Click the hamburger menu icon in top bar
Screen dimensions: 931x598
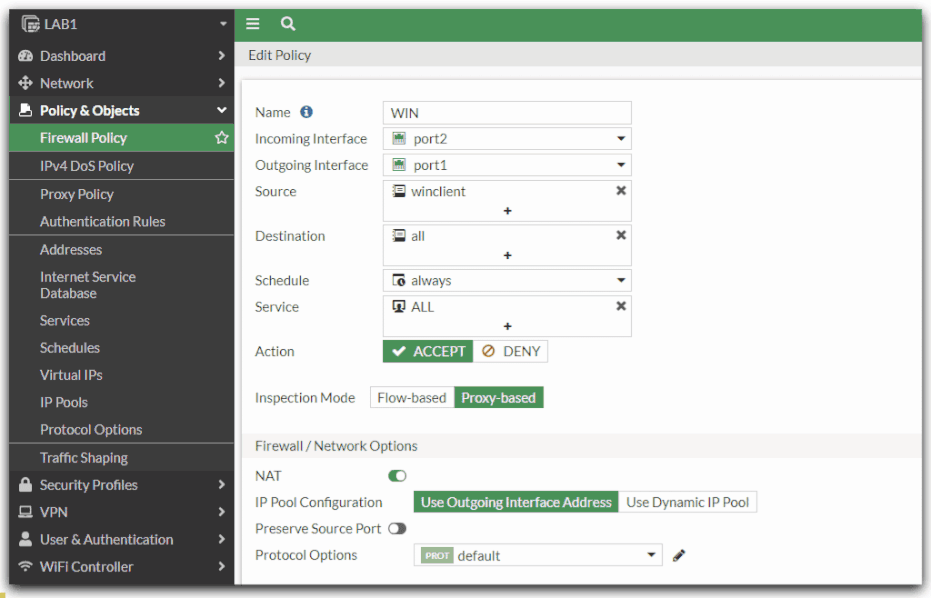[x=253, y=24]
